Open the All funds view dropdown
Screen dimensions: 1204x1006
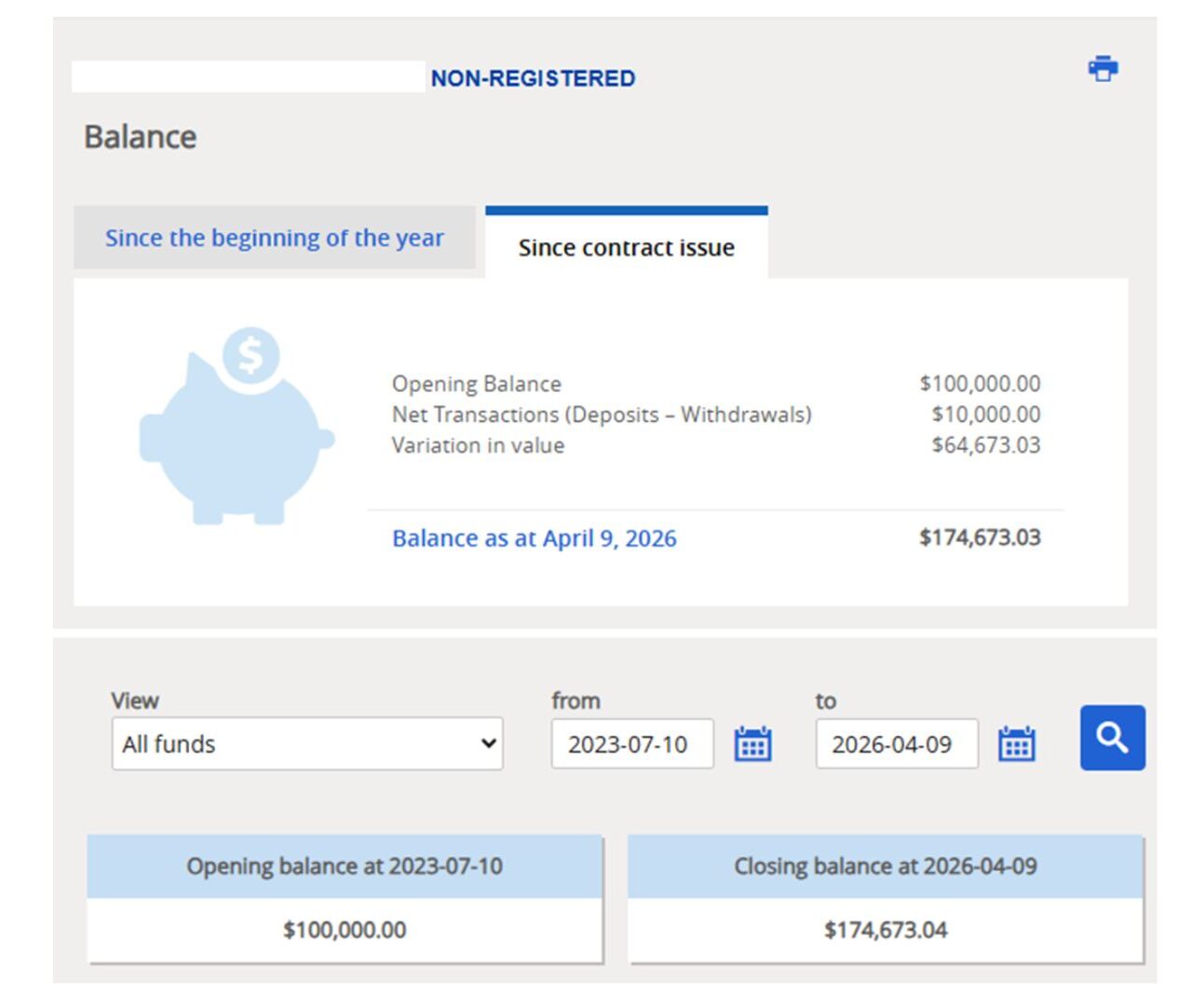(x=307, y=743)
